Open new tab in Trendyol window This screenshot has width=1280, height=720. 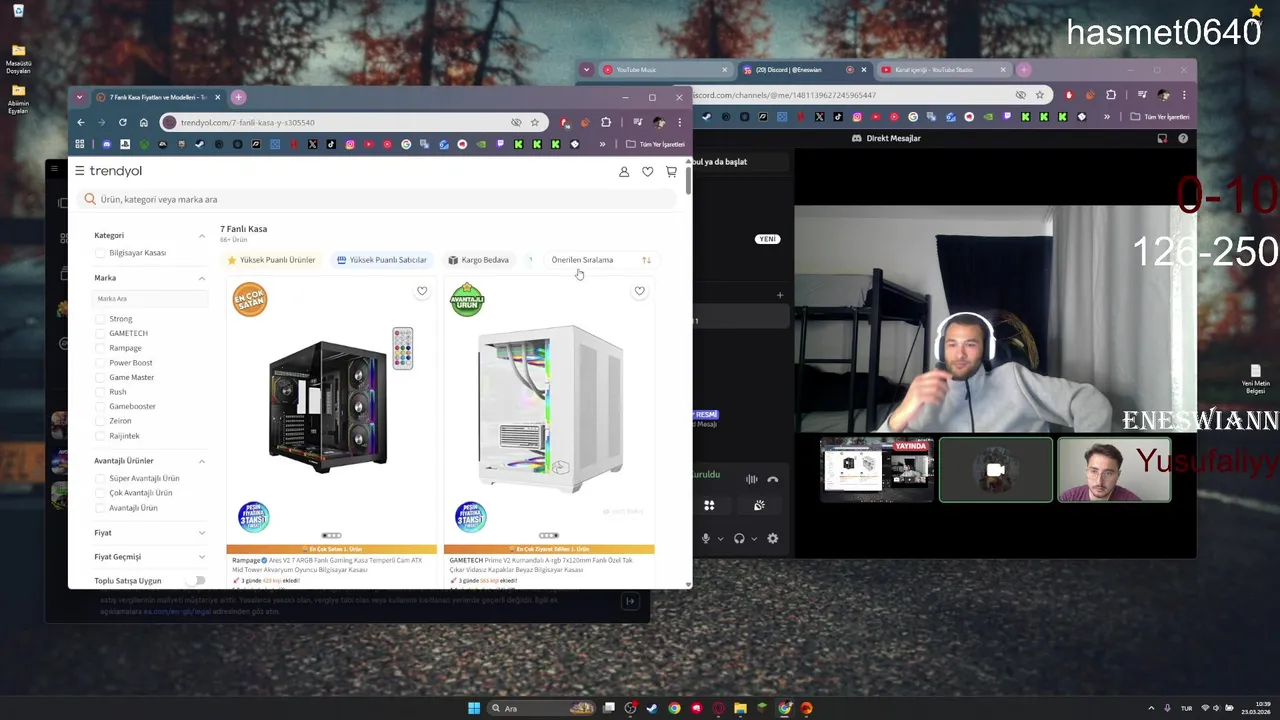(x=238, y=97)
